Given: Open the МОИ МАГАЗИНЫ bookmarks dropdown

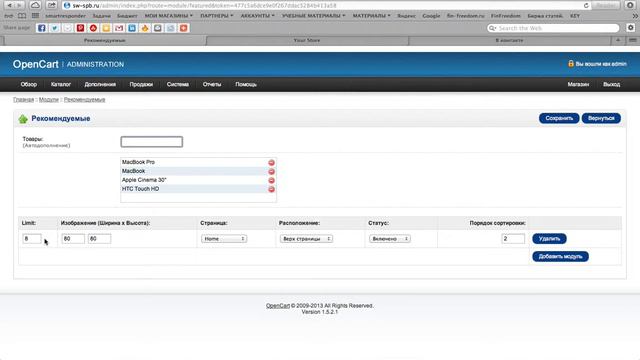Looking at the screenshot, I should [169, 16].
